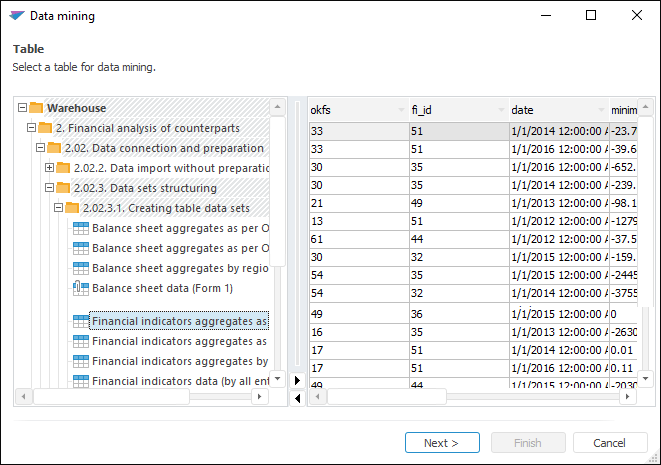Click the 2.02.3. Data sets structuring folder icon
This screenshot has width=661, height=465.
click(x=63, y=188)
